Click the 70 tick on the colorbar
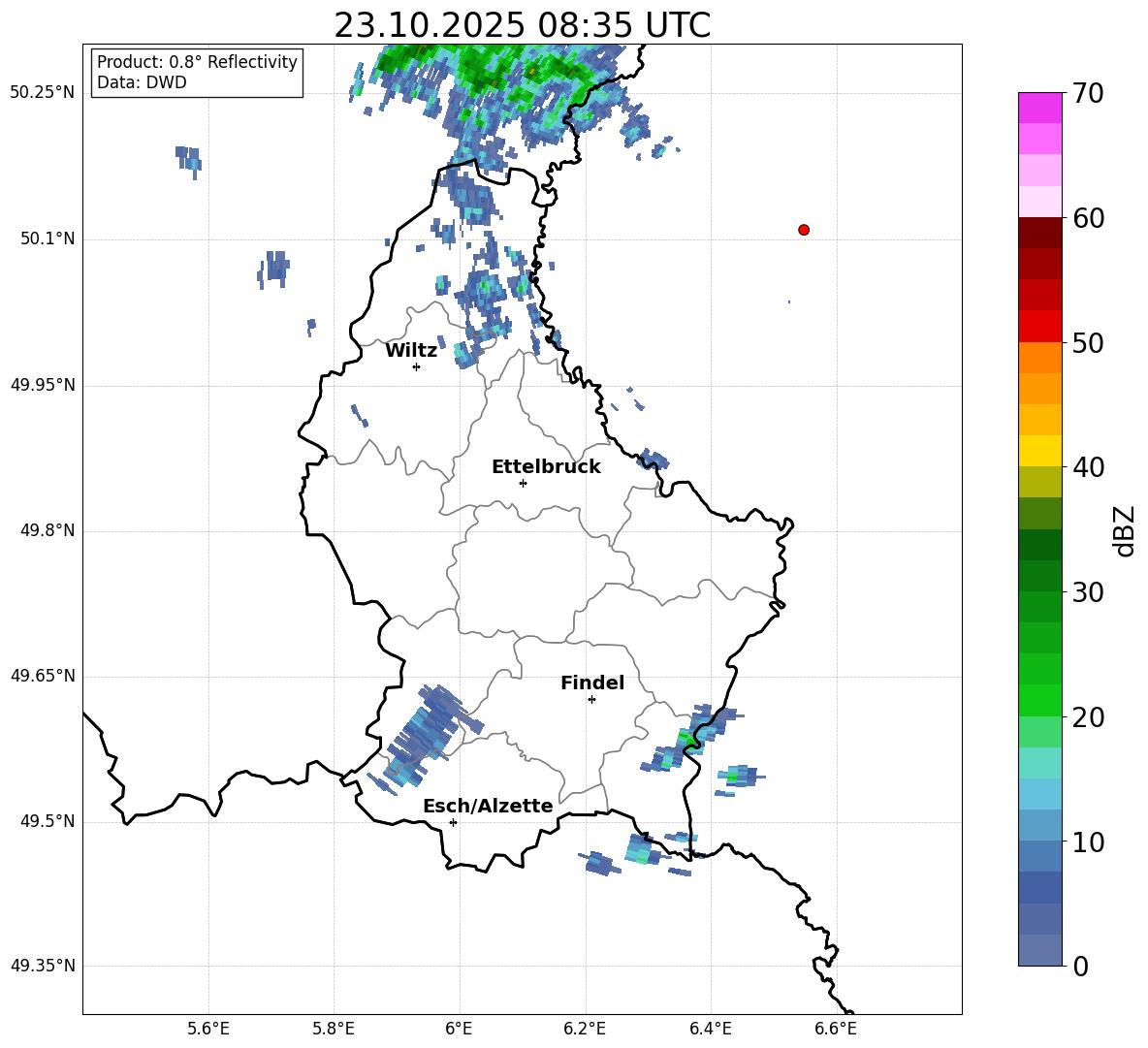1148x1048 pixels. pyautogui.click(x=1088, y=94)
